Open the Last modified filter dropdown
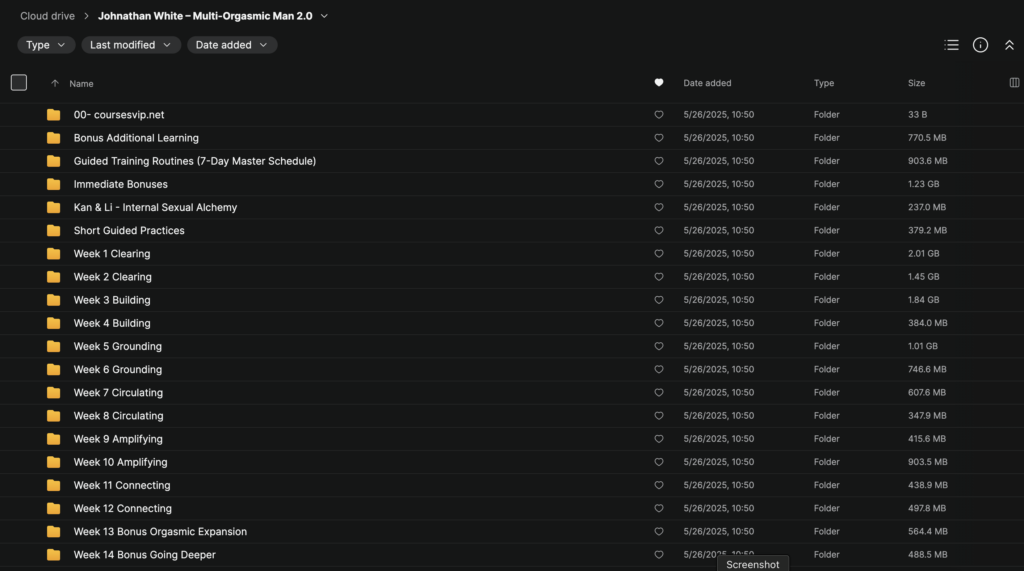This screenshot has height=571, width=1024. 129,45
